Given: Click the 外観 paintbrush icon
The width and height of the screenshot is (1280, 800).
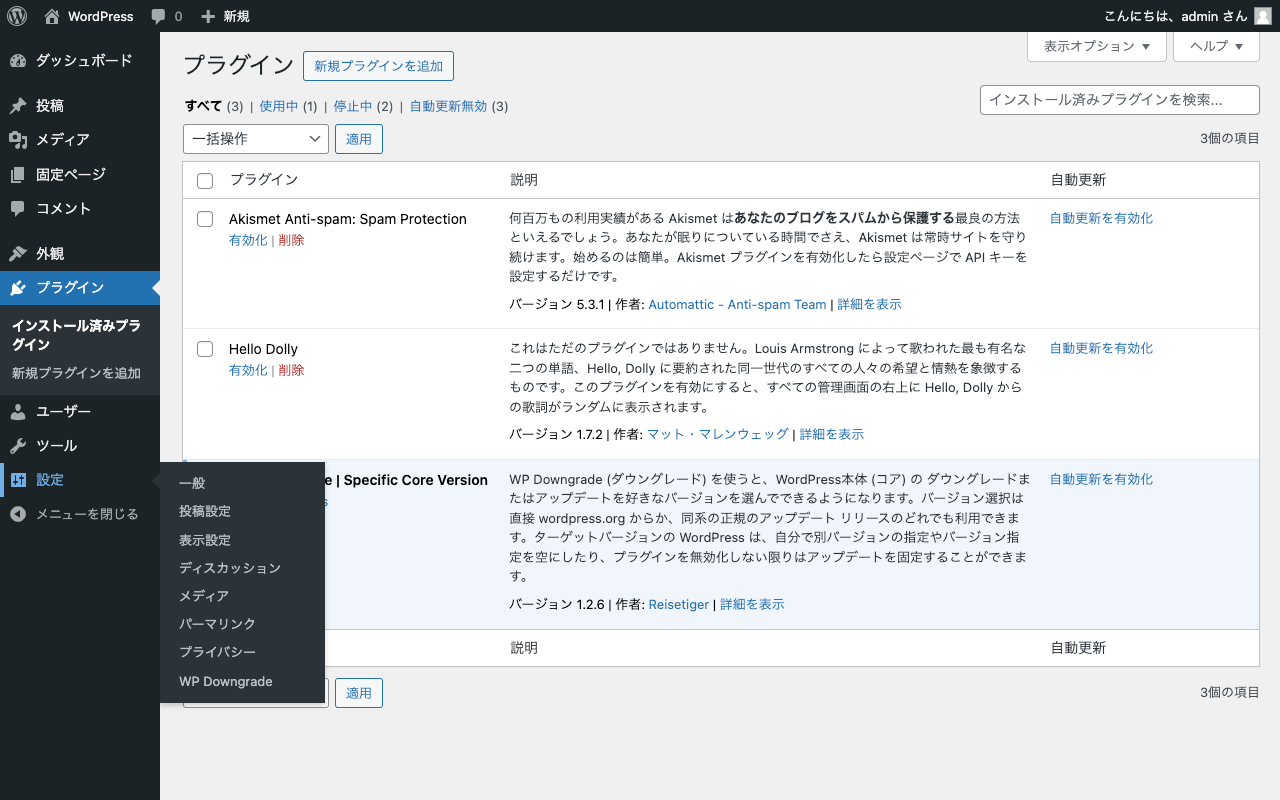Looking at the screenshot, I should (18, 254).
